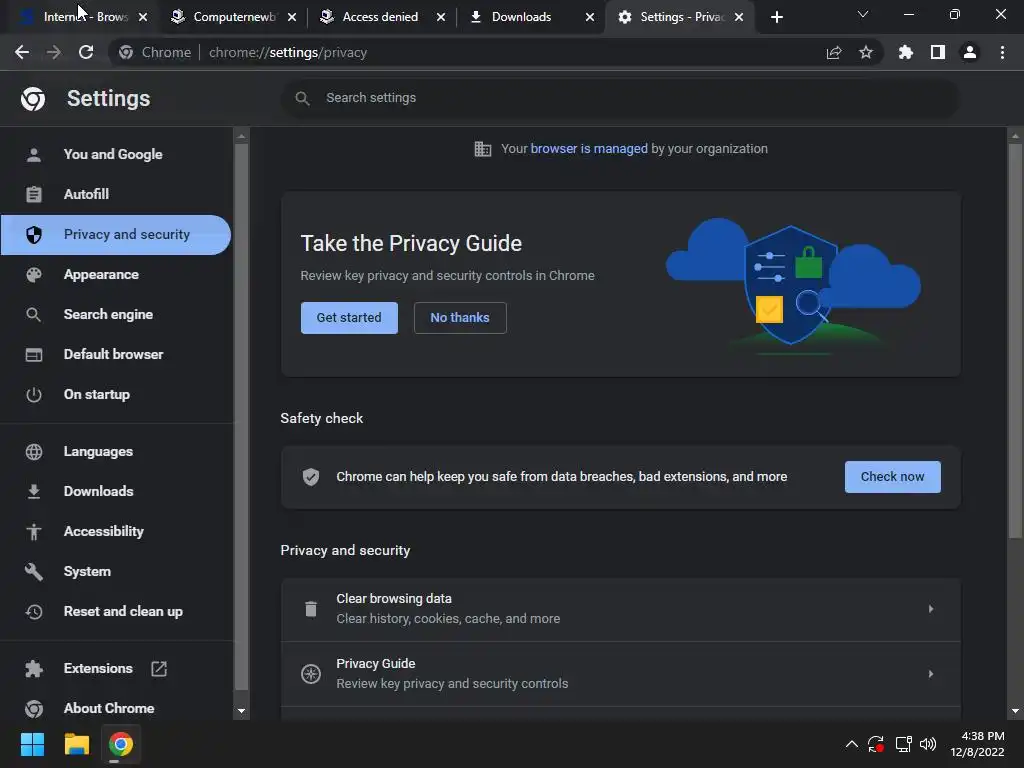Click the sidebar scrollbar thumb
The image size is (1024, 768).
tap(241, 417)
